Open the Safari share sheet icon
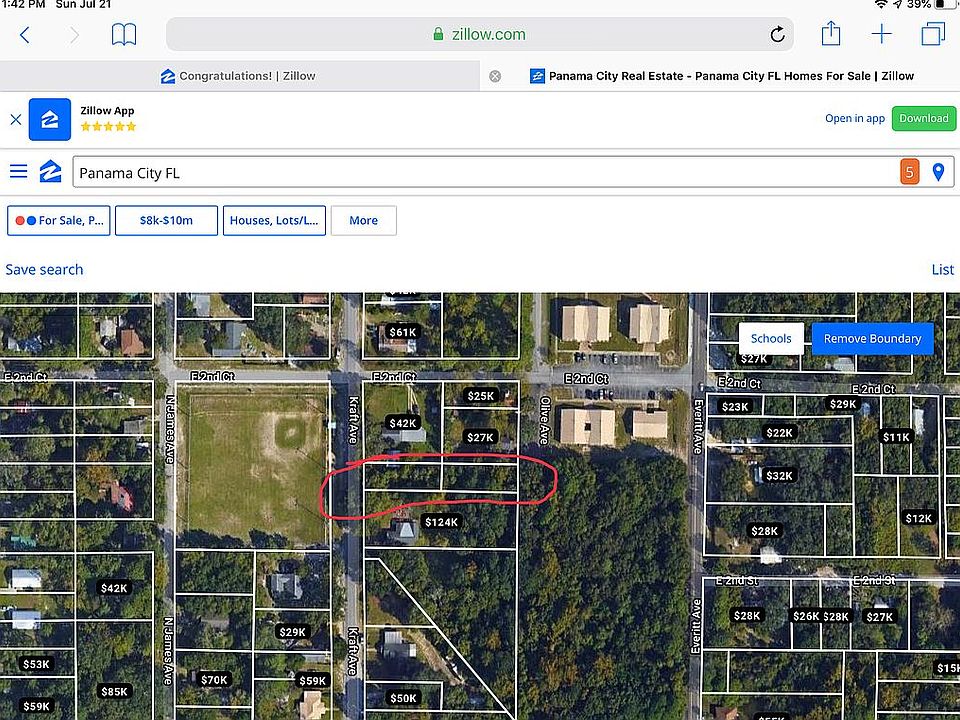 830,33
